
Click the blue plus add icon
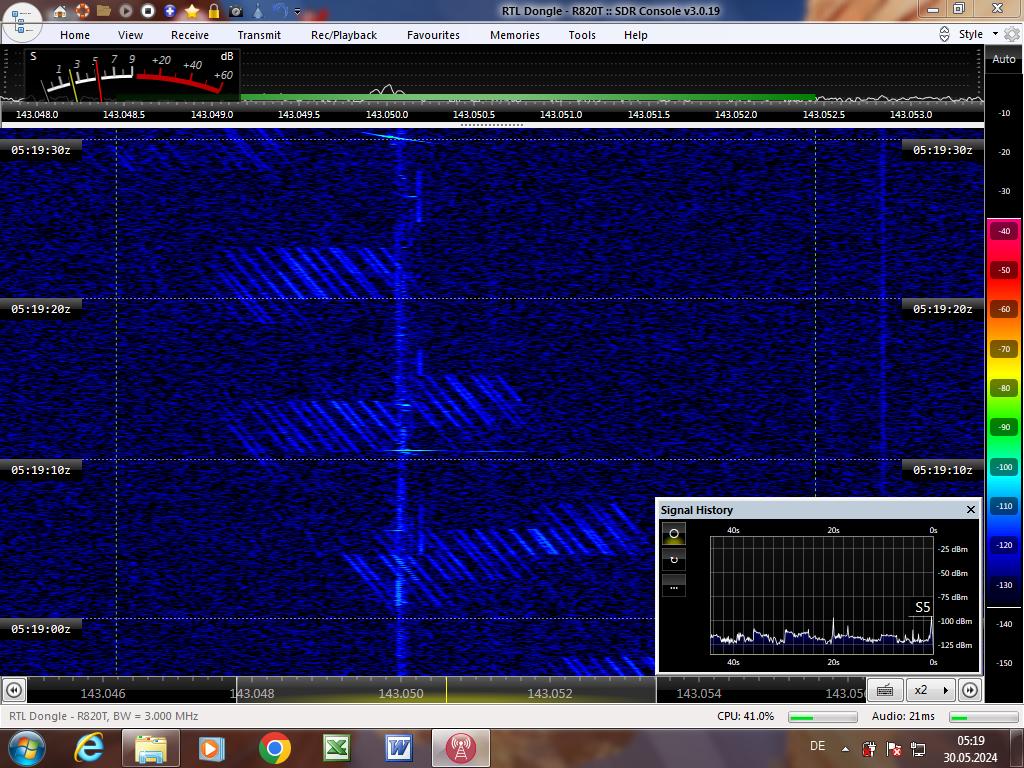click(x=170, y=11)
